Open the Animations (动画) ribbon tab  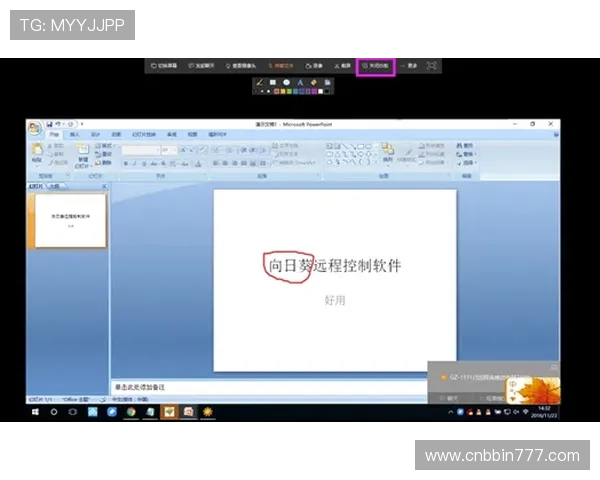(116, 134)
